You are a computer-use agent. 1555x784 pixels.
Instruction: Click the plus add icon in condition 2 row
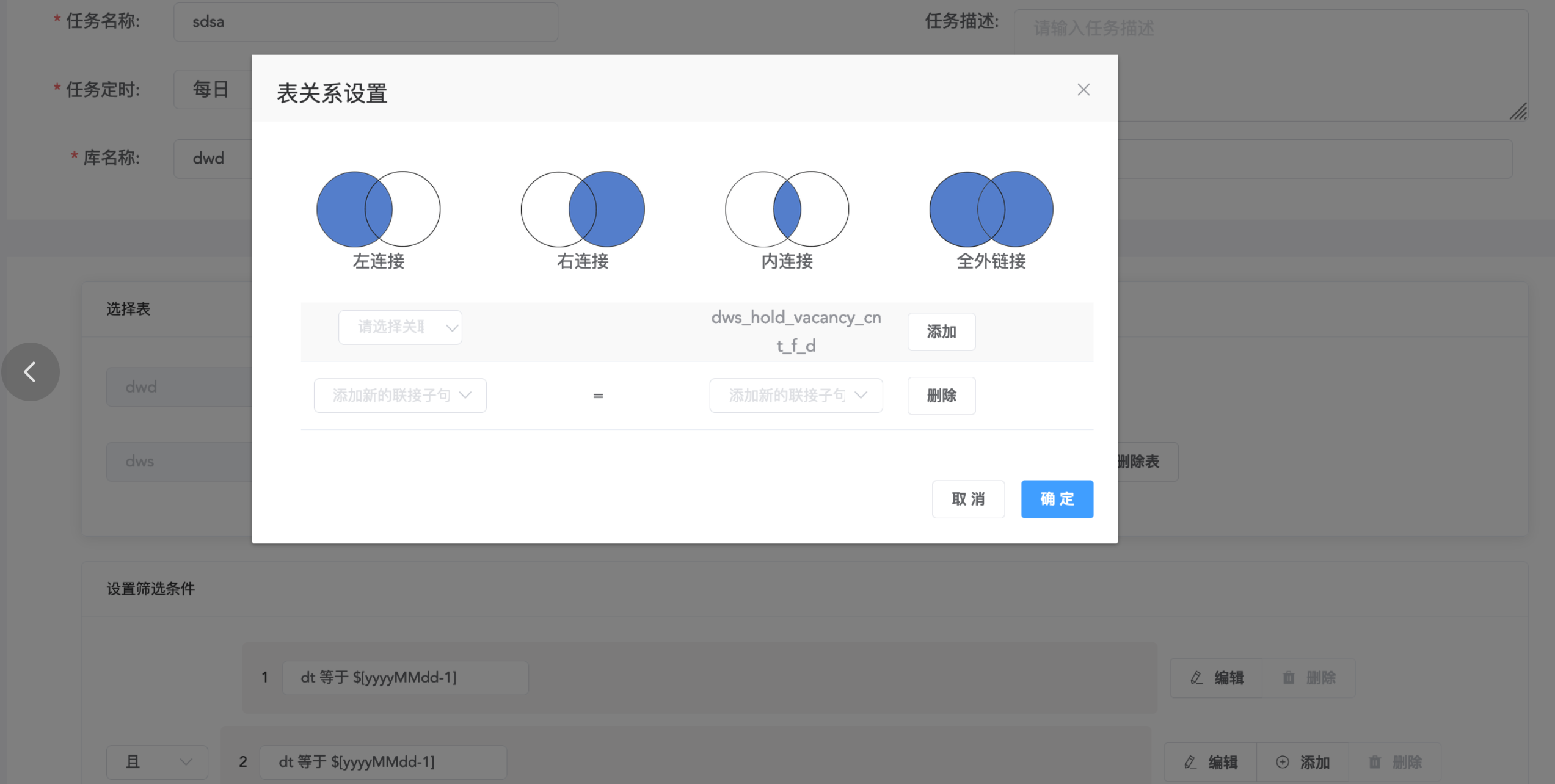(1281, 762)
